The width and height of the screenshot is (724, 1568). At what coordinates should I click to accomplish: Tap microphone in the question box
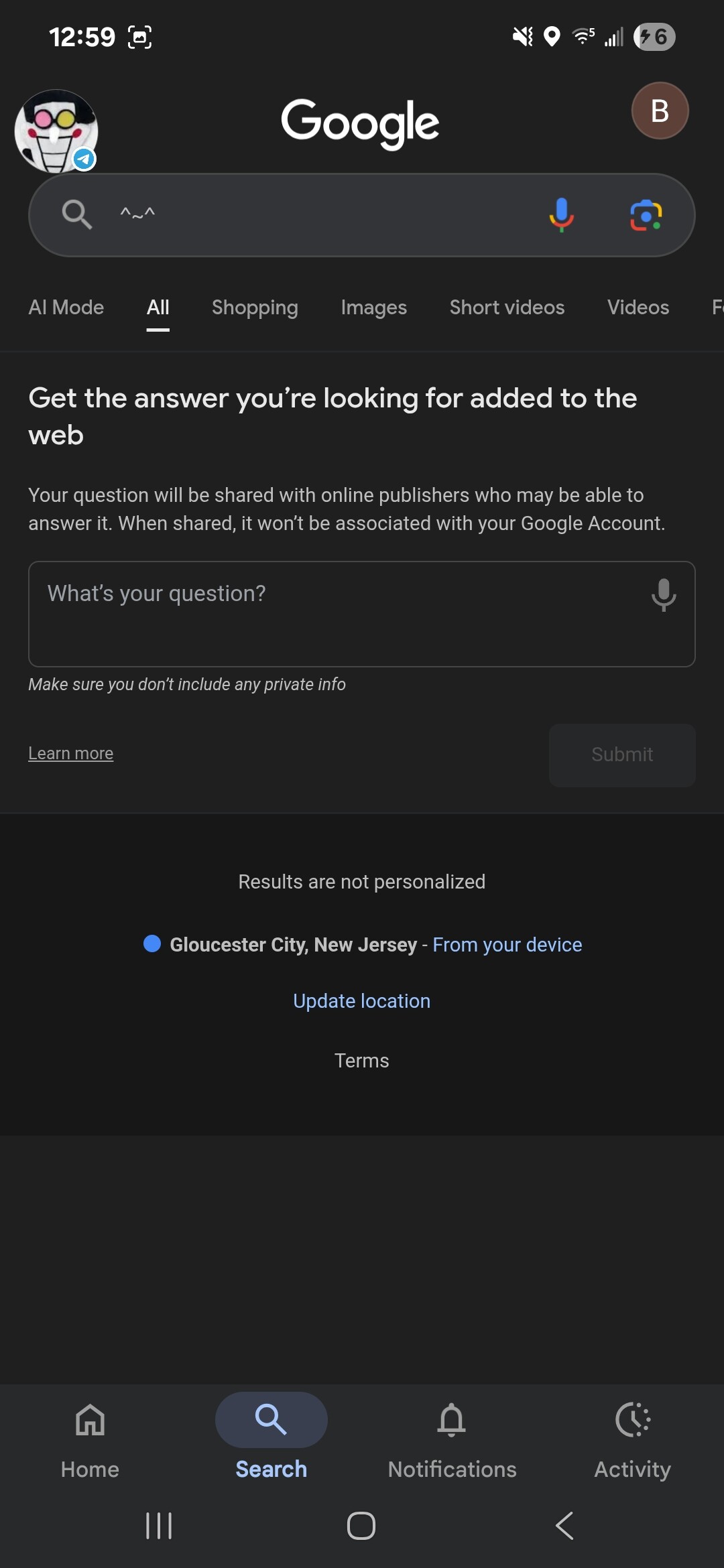click(663, 594)
